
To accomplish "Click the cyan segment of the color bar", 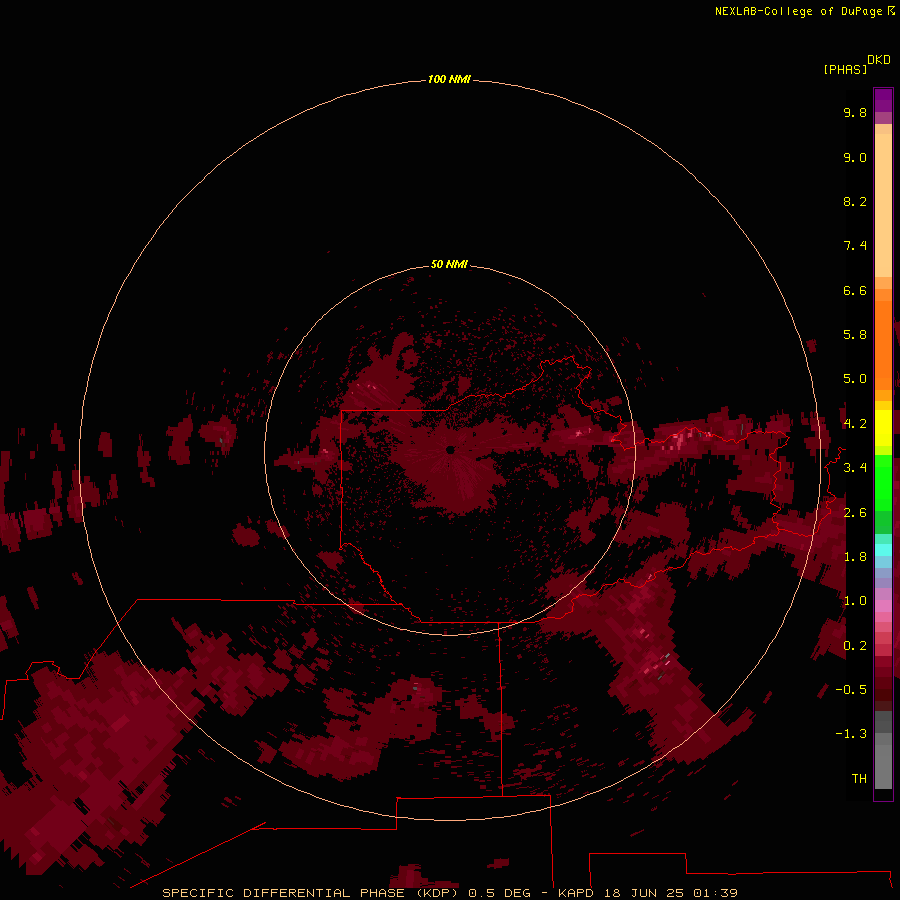I will point(883,550).
